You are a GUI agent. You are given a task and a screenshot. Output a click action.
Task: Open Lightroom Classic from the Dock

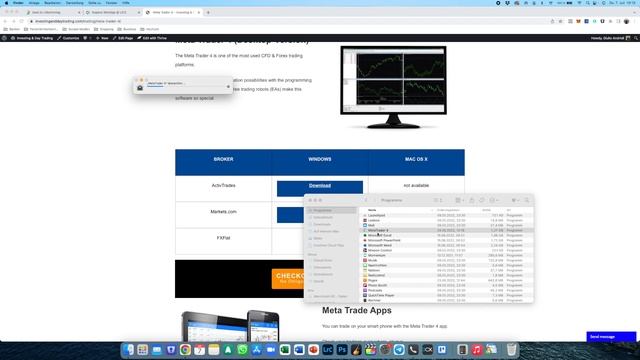328,350
